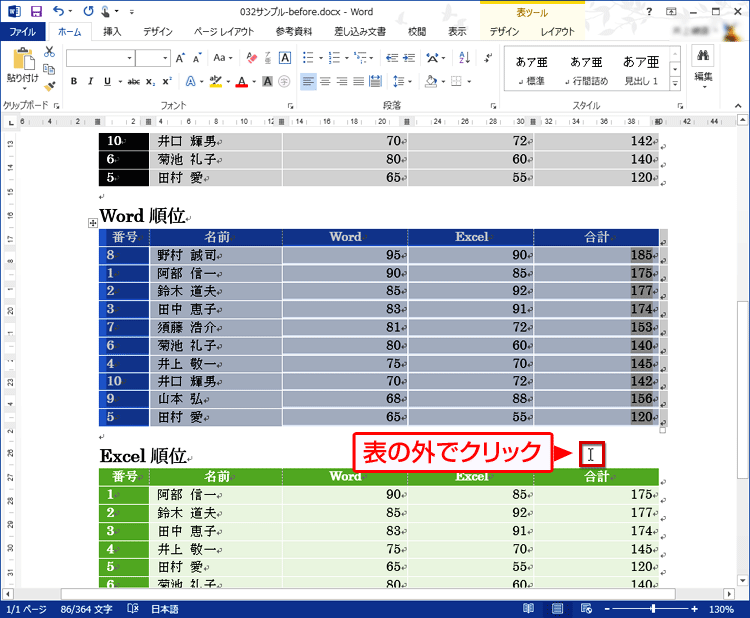
Task: Open the paste (貼り付け) button
Action: click(x=22, y=69)
